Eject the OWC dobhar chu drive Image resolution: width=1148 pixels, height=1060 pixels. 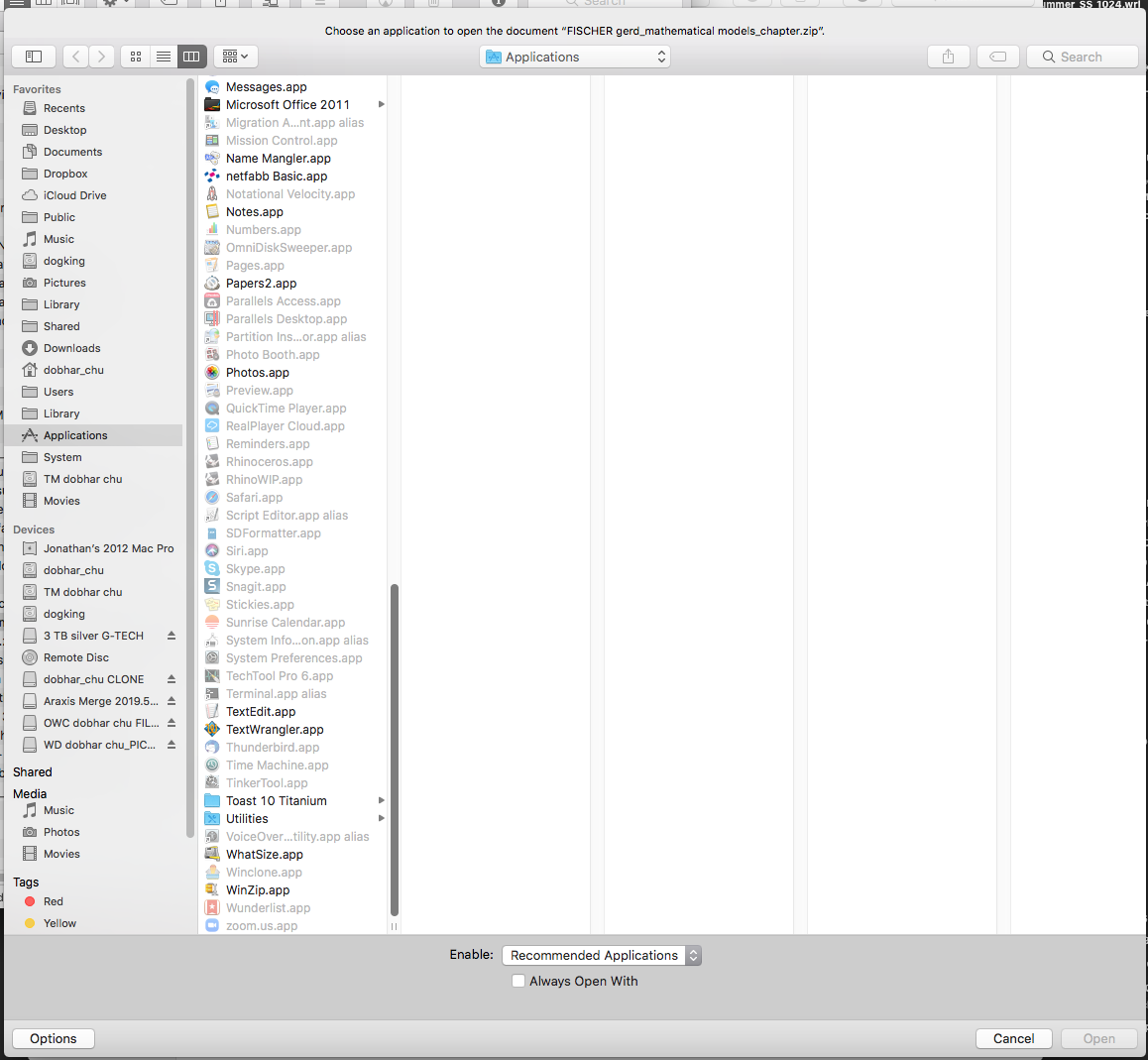172,723
